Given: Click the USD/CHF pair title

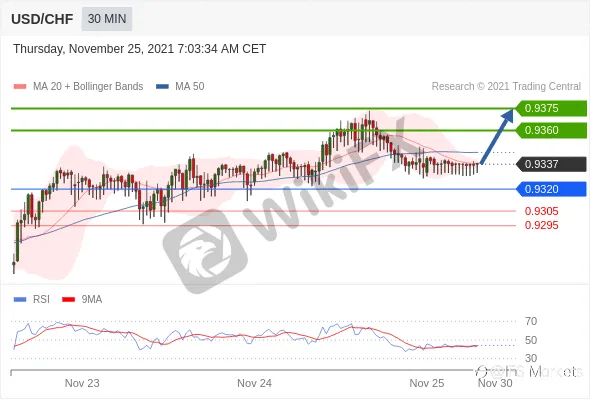Looking at the screenshot, I should 42,19.
